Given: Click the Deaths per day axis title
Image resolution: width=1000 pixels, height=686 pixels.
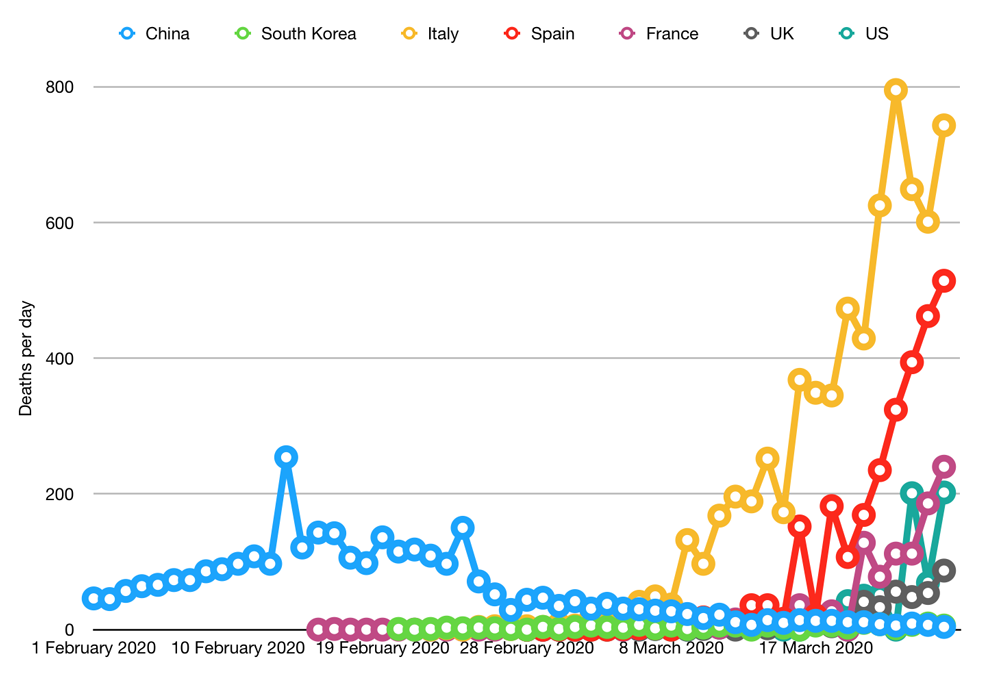Looking at the screenshot, I should (27, 357).
